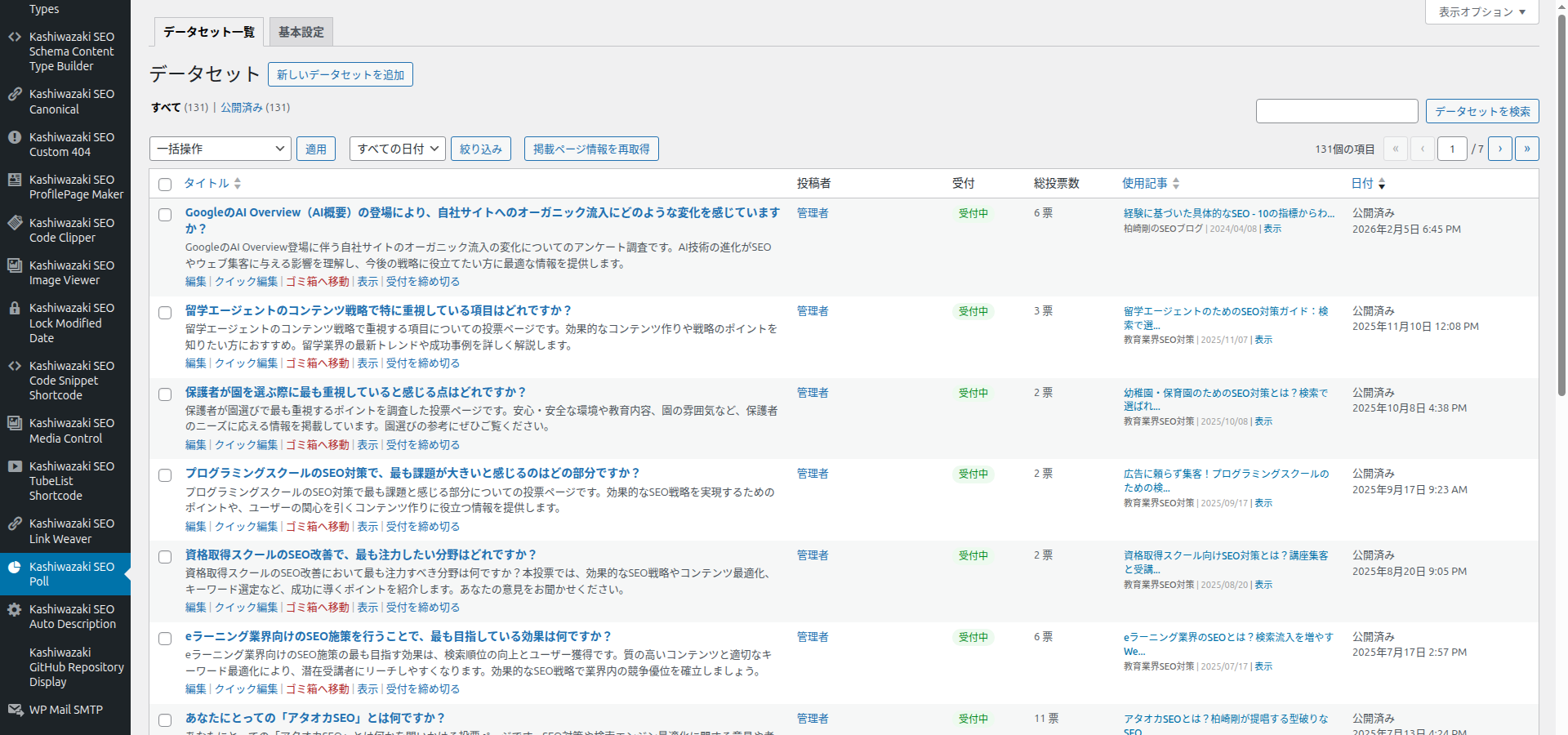Click the Kashiwazaki SEO Poll chart icon

[x=15, y=567]
